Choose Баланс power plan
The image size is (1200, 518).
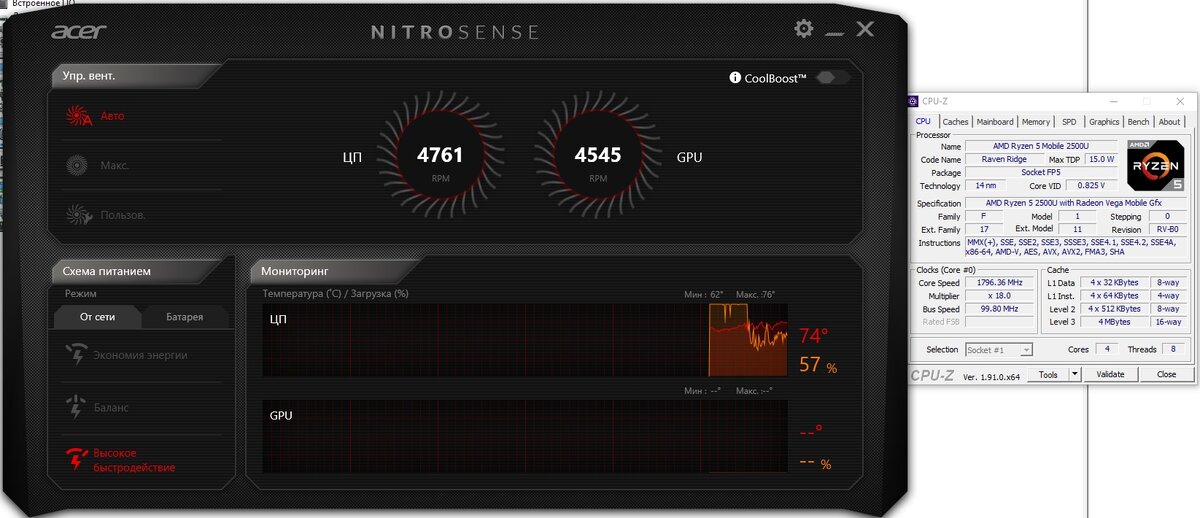(111, 408)
